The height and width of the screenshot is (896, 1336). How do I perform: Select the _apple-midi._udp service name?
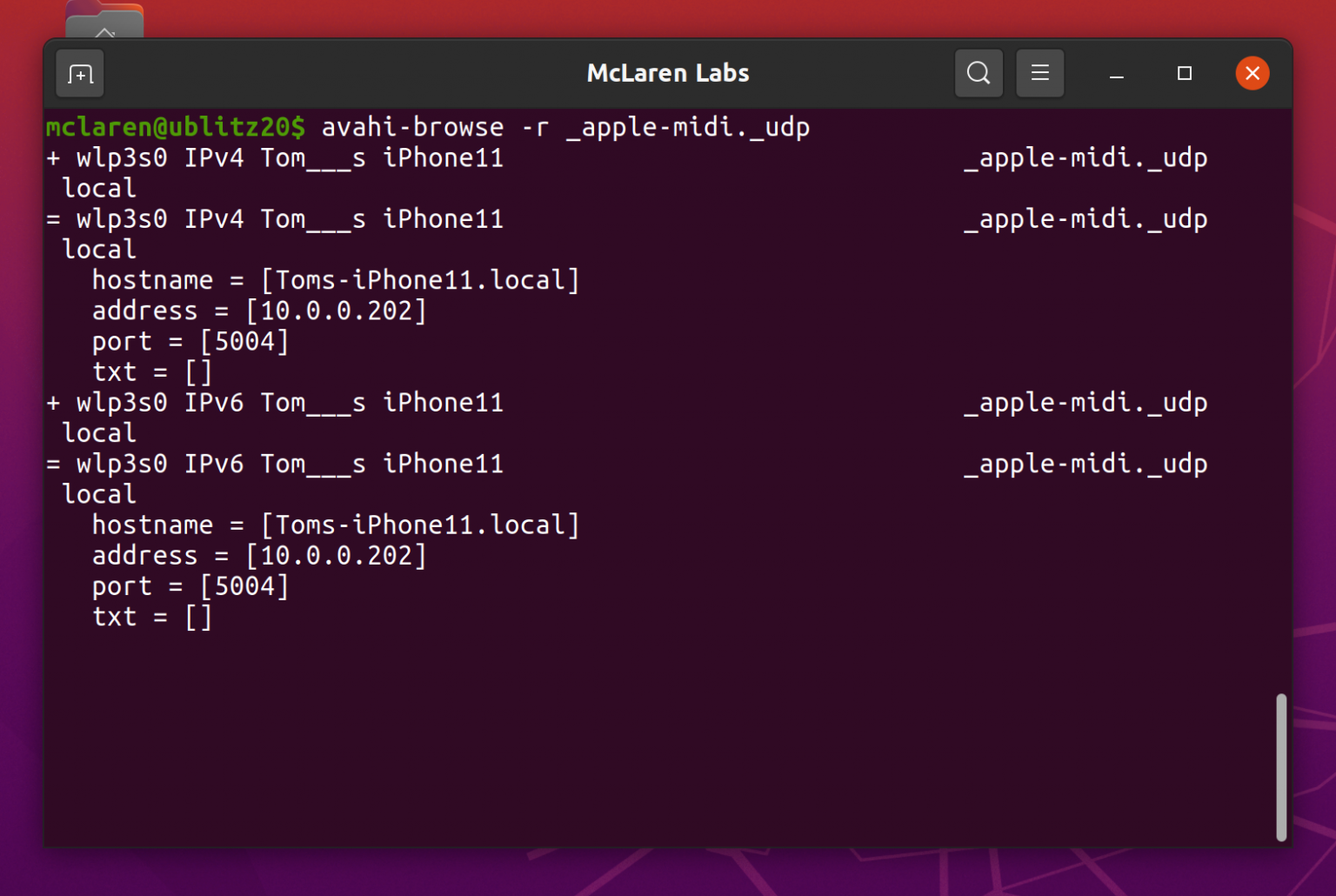click(1085, 157)
